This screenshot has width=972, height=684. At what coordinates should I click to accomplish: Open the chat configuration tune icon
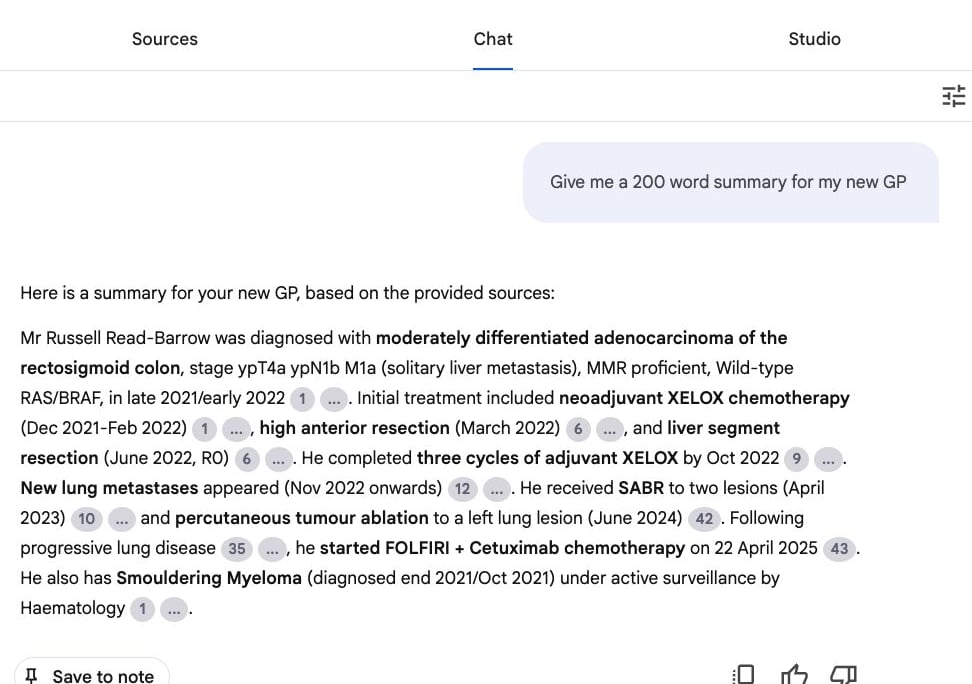click(953, 96)
